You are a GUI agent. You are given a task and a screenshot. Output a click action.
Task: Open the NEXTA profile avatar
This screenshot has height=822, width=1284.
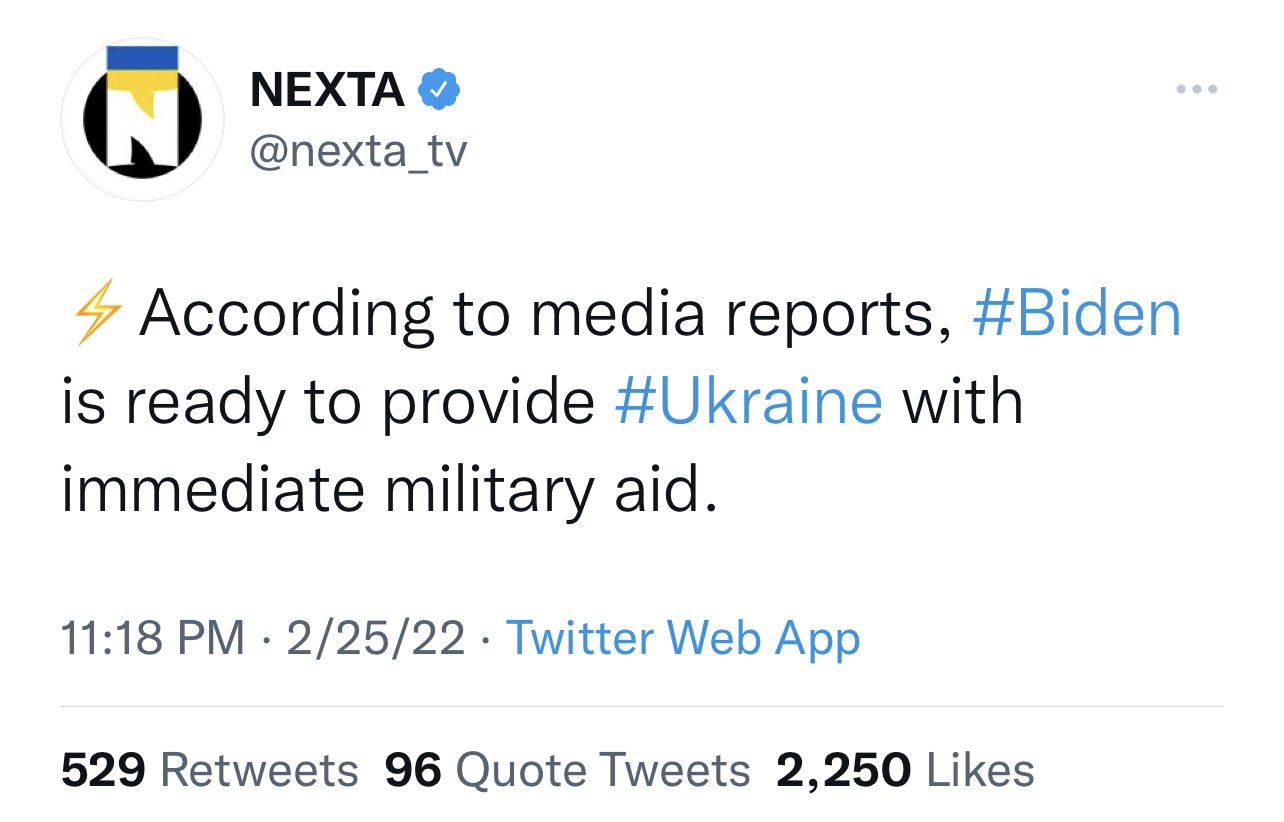point(143,120)
